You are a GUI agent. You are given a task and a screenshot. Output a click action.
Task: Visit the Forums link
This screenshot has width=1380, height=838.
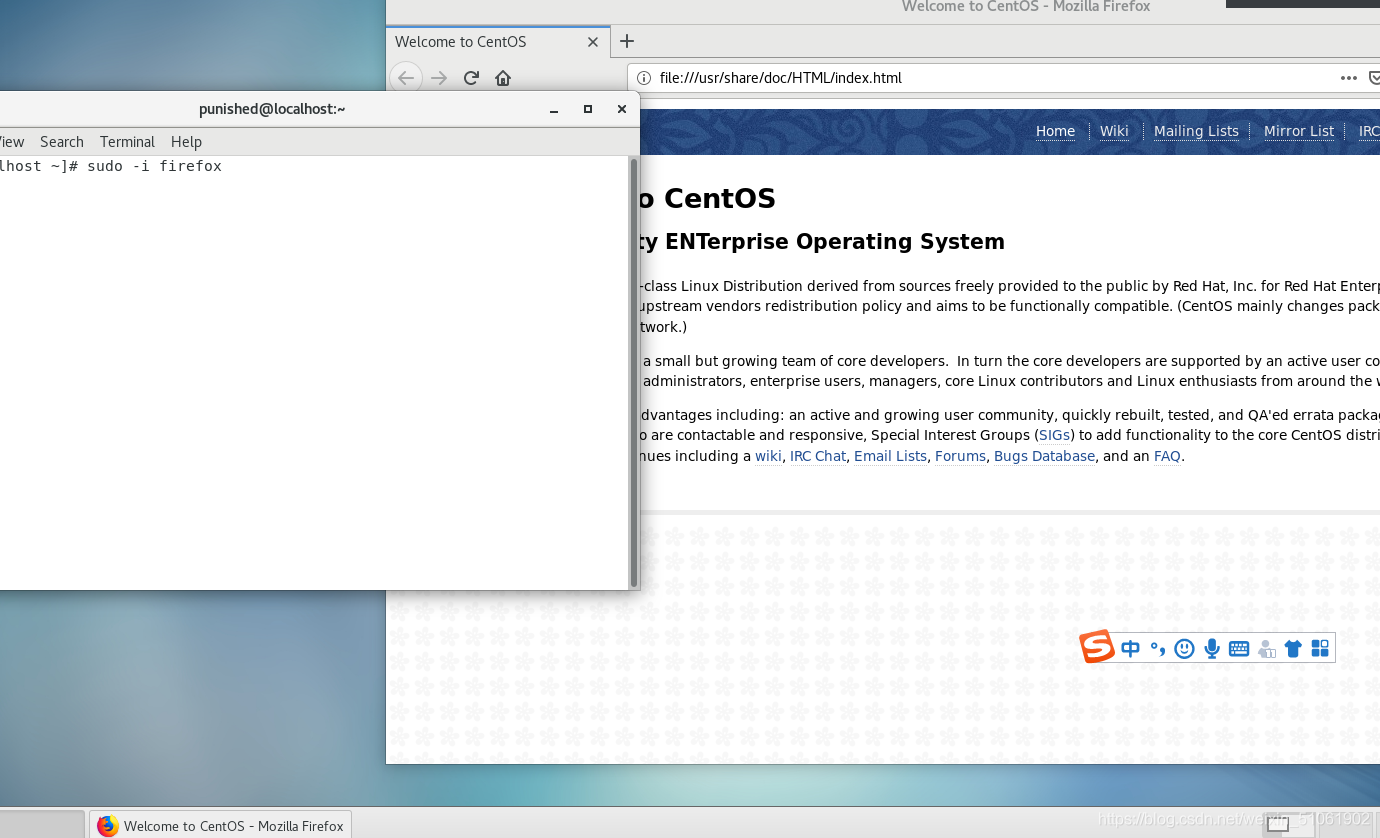[x=960, y=456]
